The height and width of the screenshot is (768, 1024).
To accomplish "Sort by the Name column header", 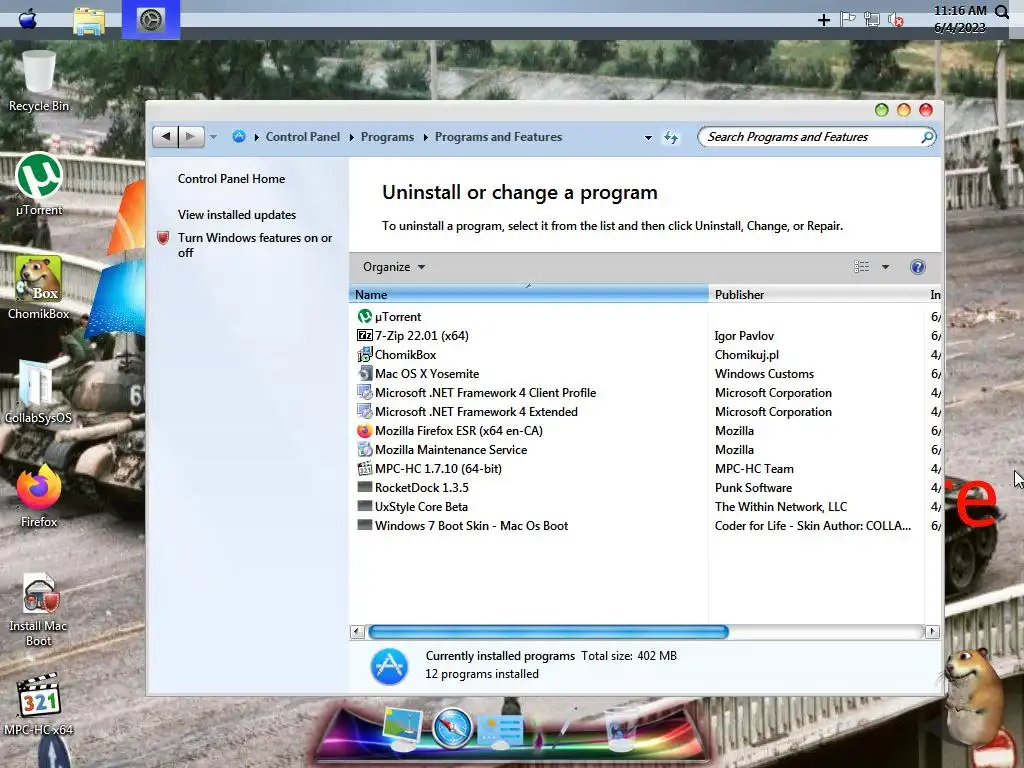I will coord(529,295).
